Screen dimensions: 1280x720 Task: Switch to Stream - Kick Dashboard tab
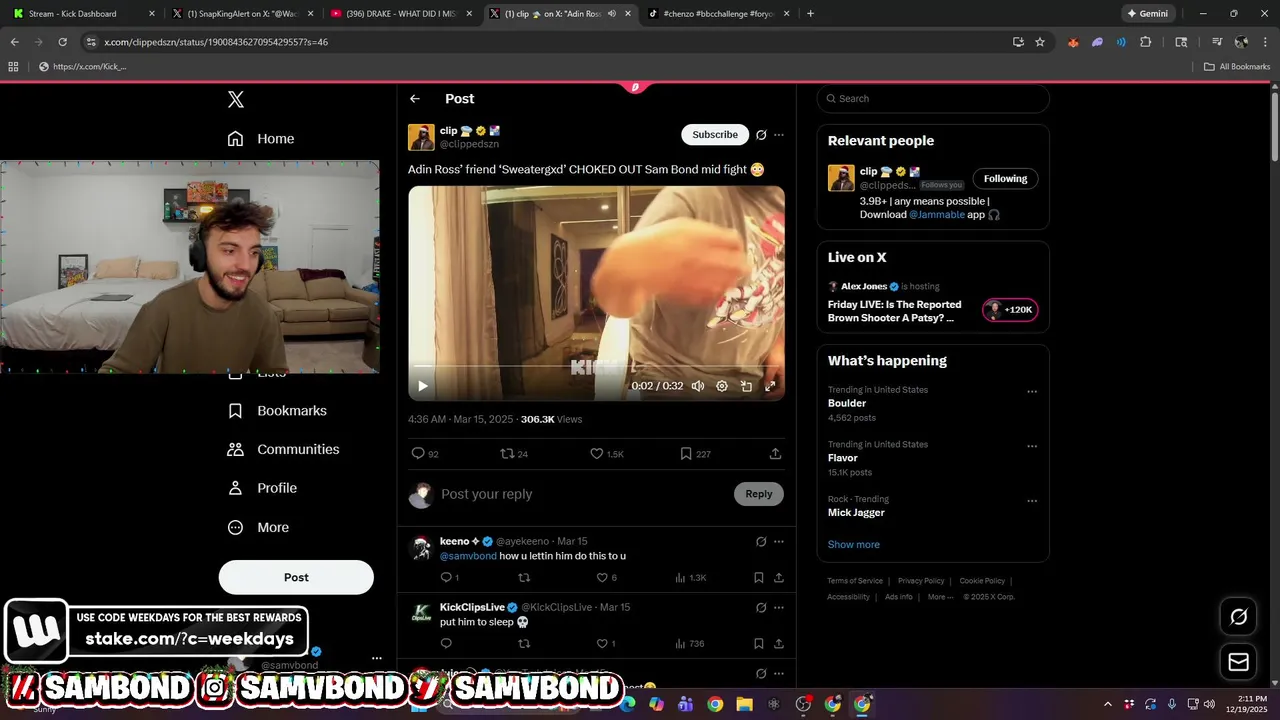click(x=83, y=14)
